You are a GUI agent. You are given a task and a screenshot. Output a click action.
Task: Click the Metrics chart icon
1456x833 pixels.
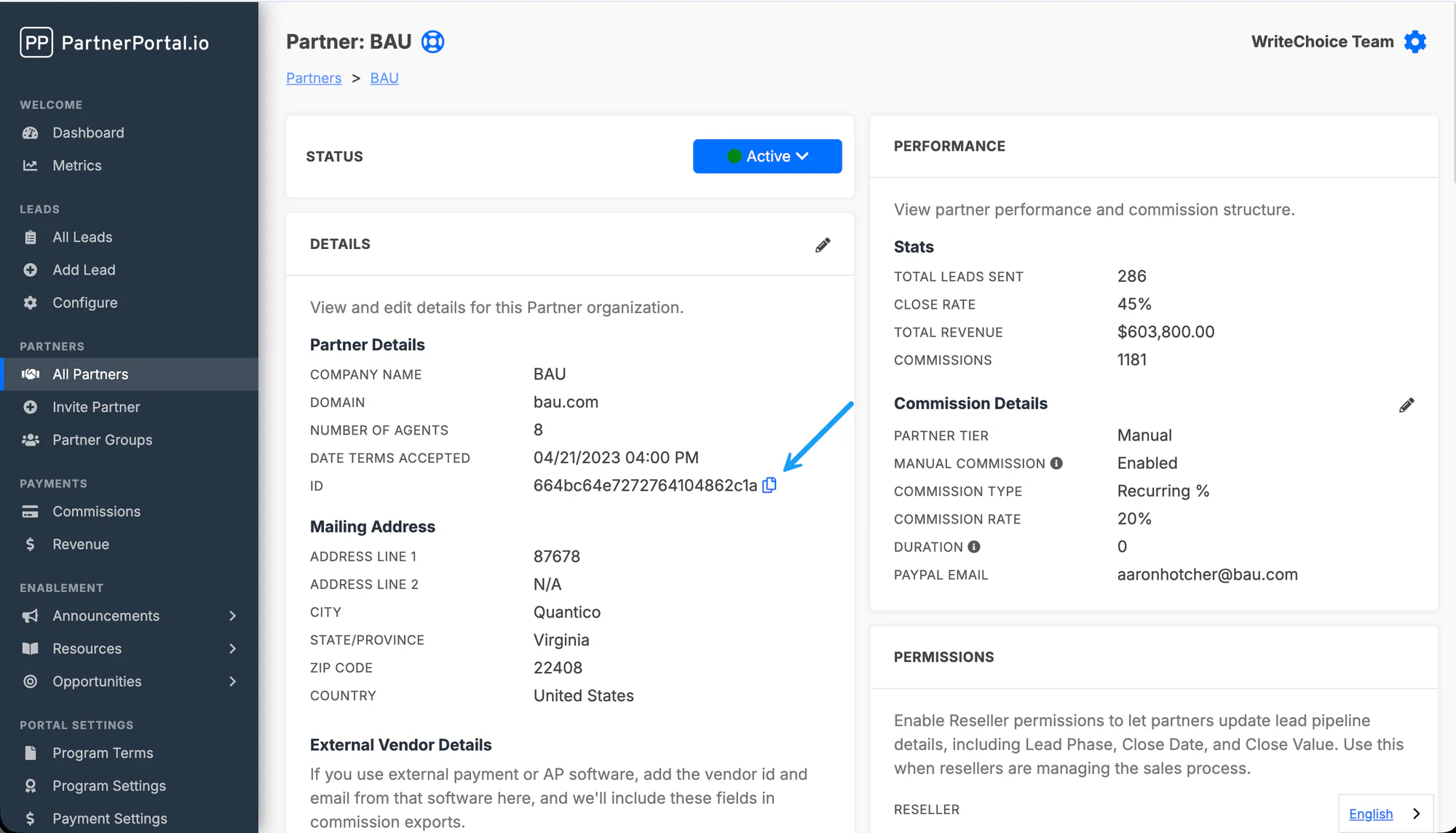(x=31, y=165)
